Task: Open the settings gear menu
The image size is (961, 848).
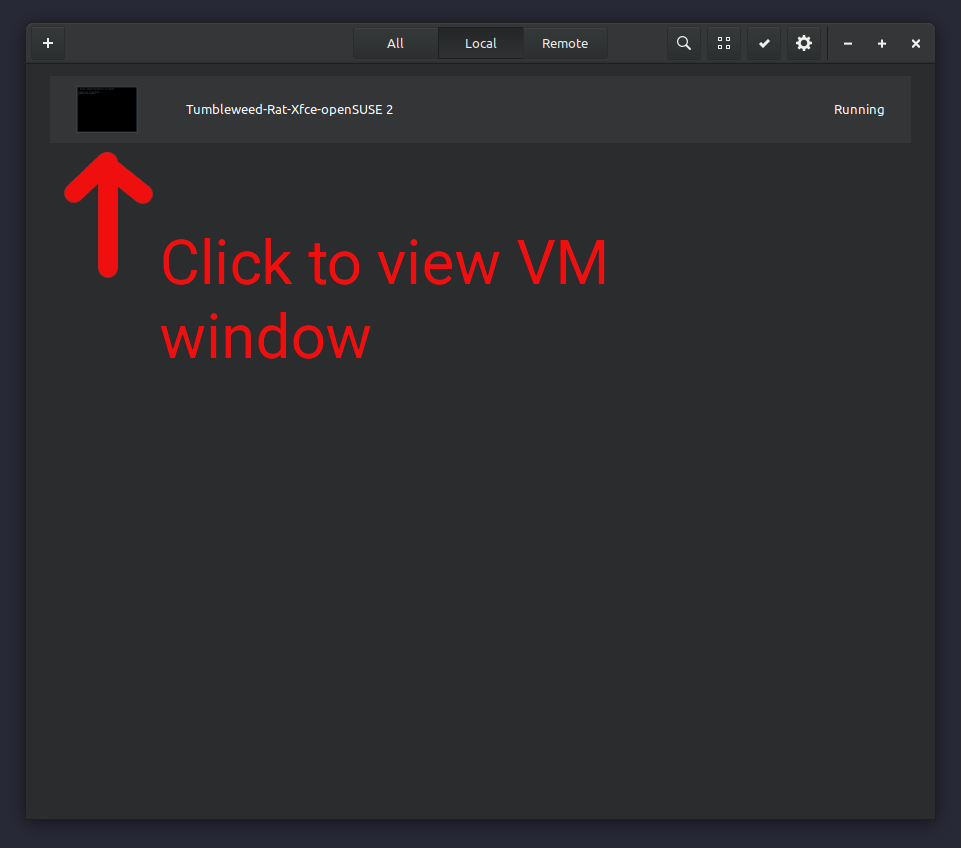Action: point(804,44)
